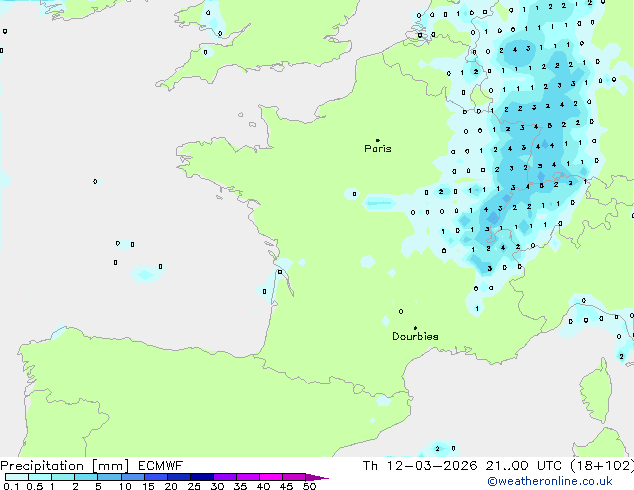Pick the legend swatch between 20 and 25

point(179,477)
